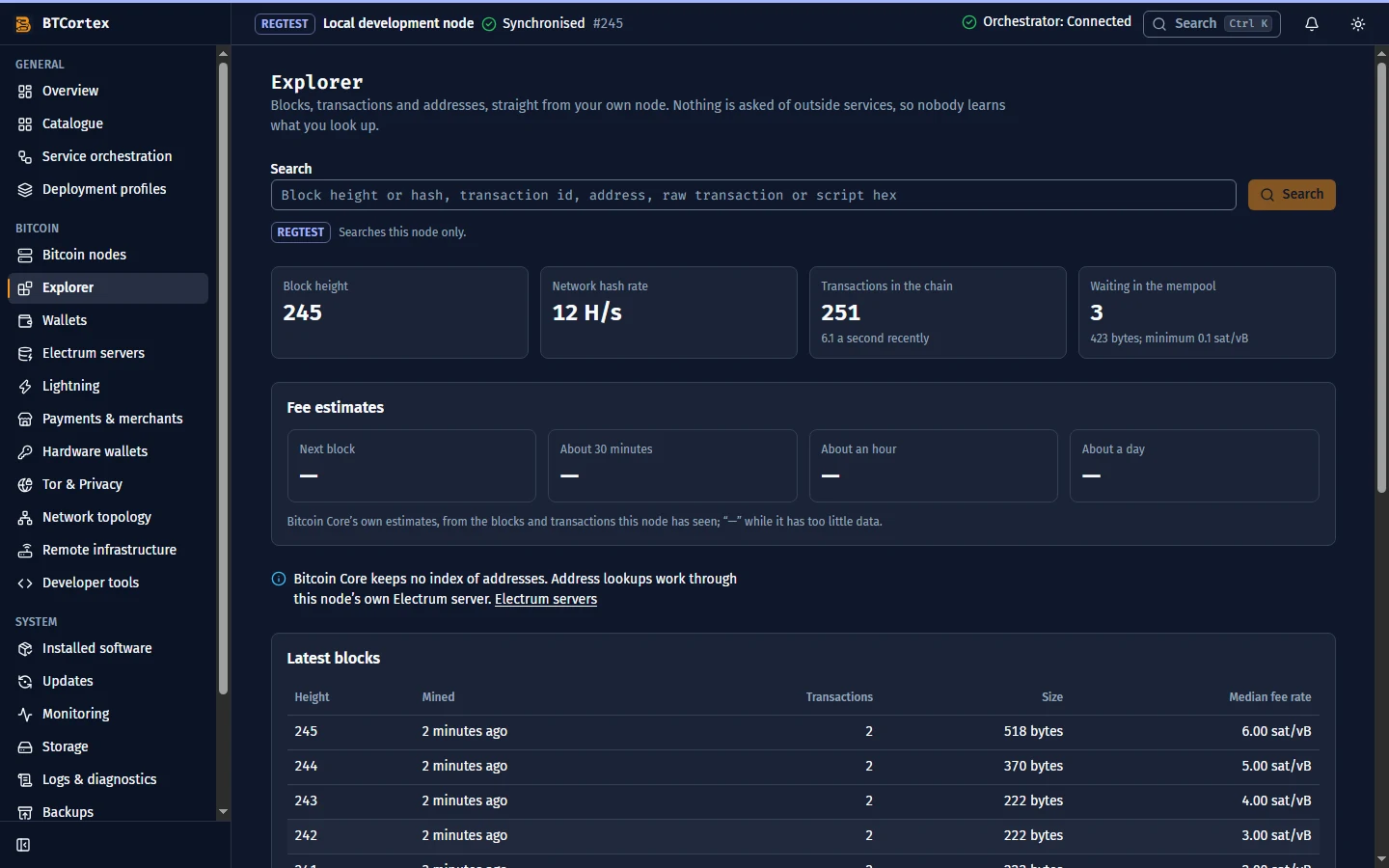Click the Block height 245 card
This screenshot has height=868, width=1389.
399,312
